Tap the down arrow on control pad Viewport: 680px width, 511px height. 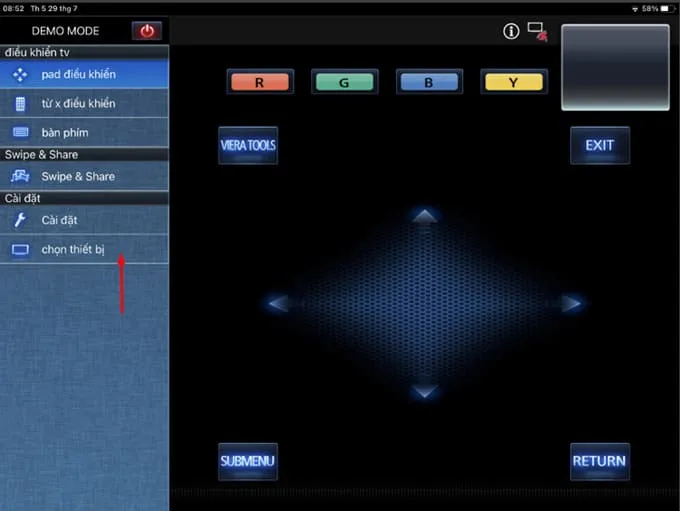click(x=425, y=392)
